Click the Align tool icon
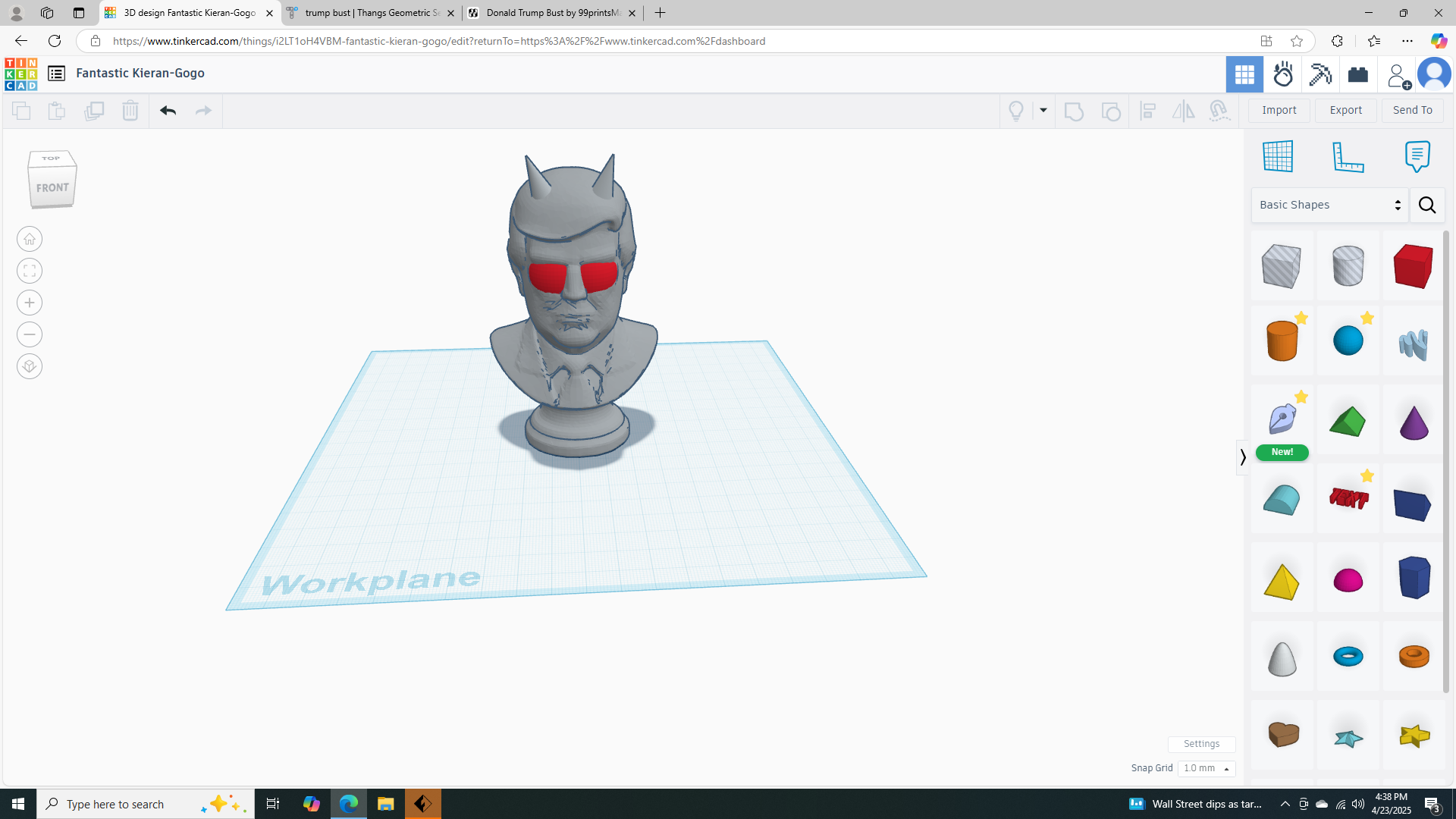The width and height of the screenshot is (1456, 819). (1148, 111)
